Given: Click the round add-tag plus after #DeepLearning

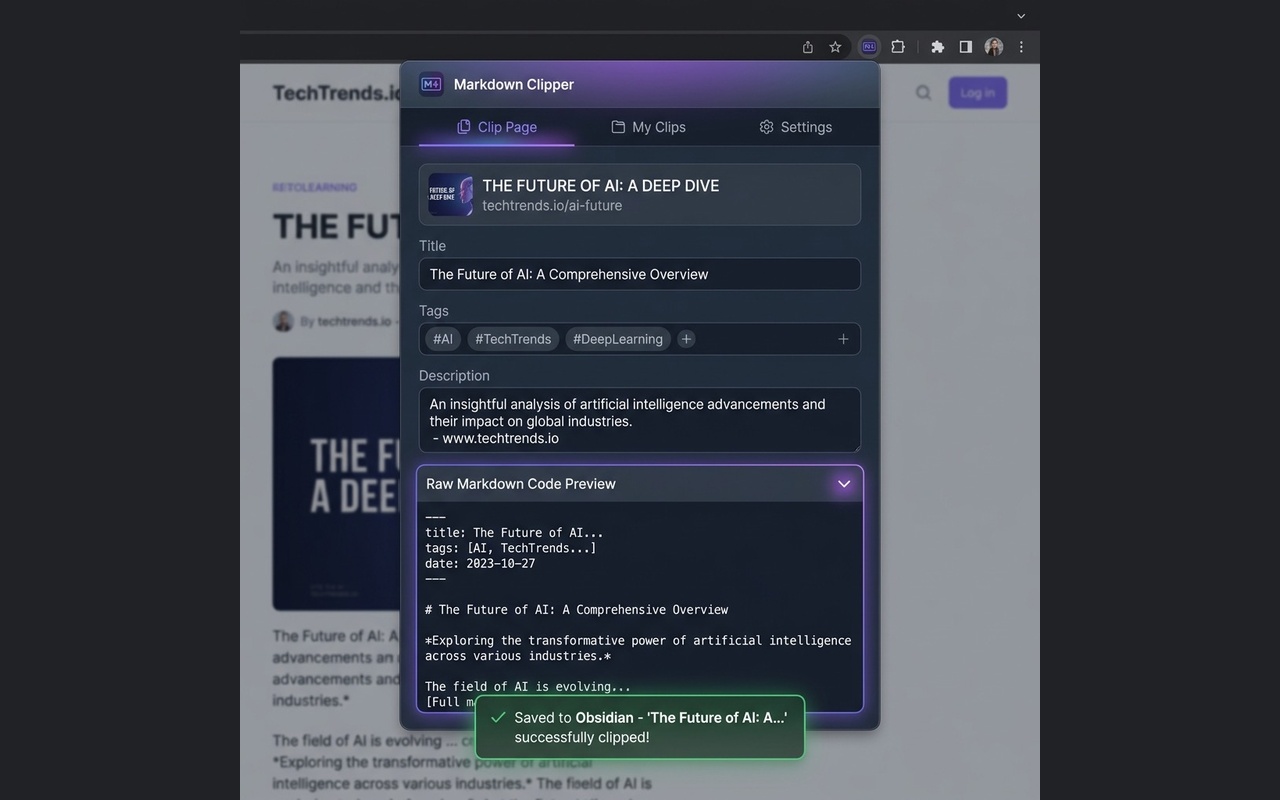Looking at the screenshot, I should click(x=686, y=339).
